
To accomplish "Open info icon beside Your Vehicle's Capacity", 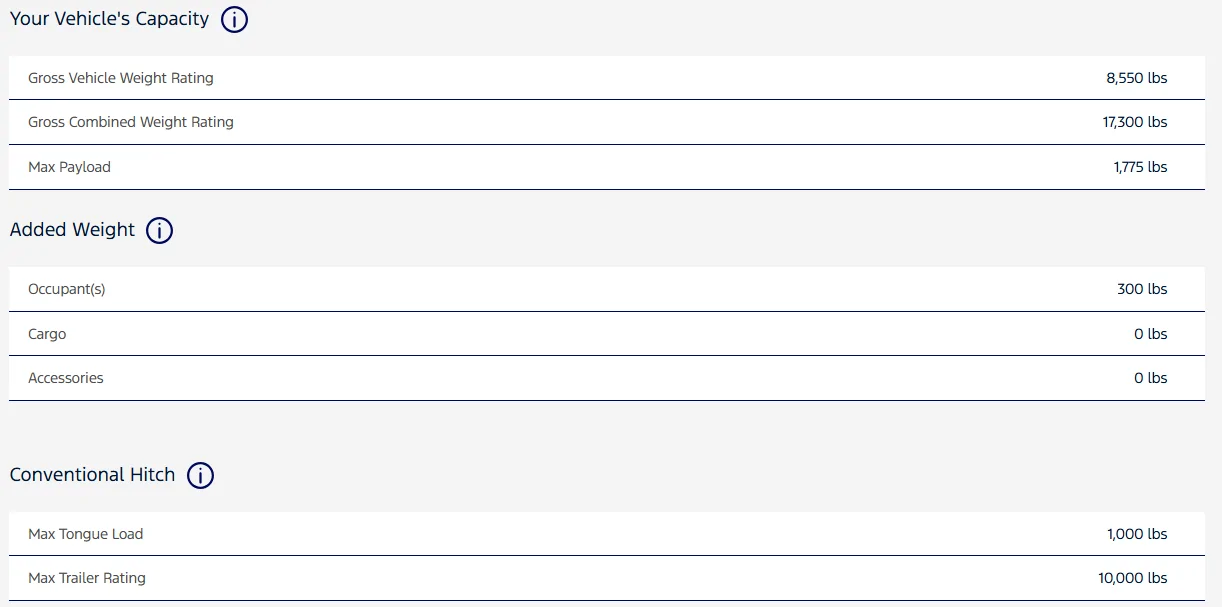I will pyautogui.click(x=234, y=19).
